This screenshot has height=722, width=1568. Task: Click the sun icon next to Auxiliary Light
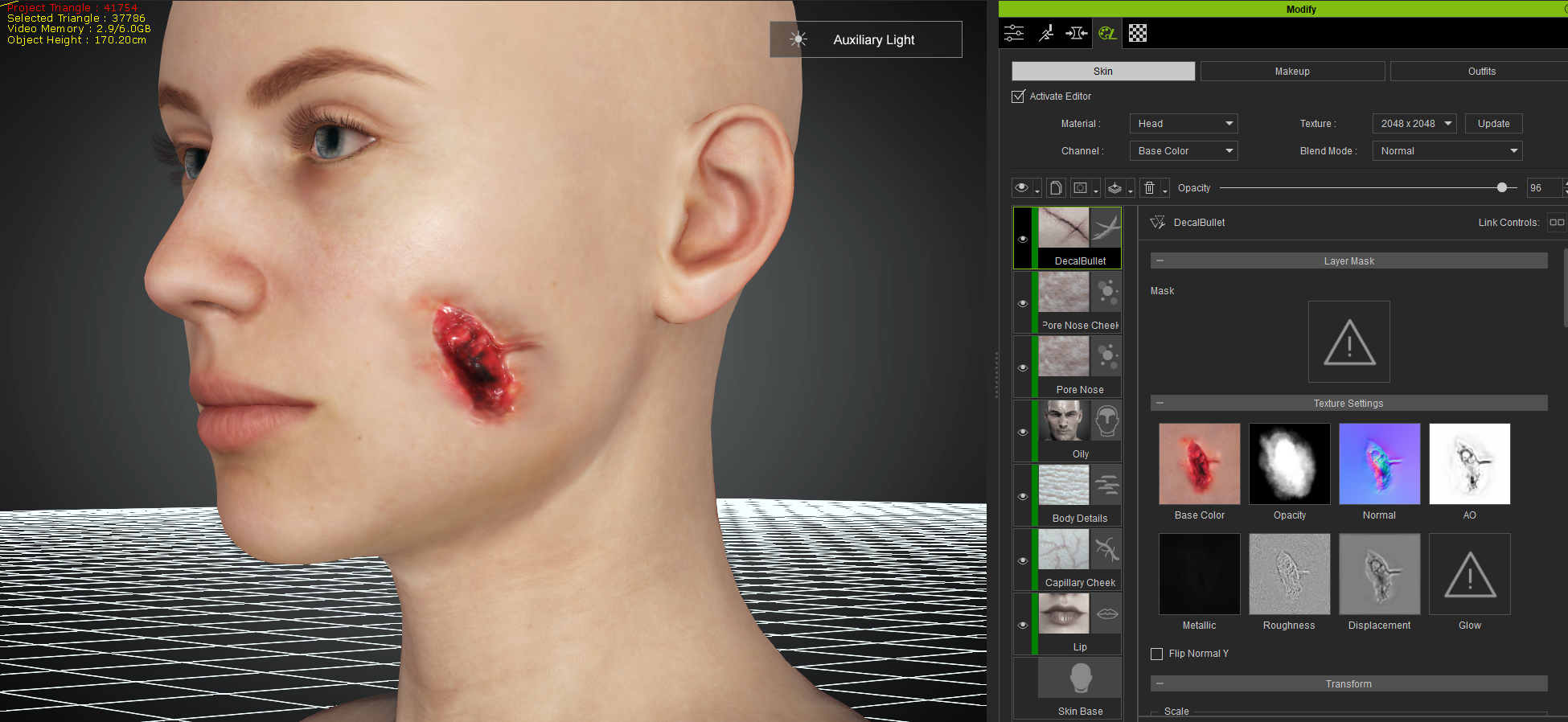798,39
